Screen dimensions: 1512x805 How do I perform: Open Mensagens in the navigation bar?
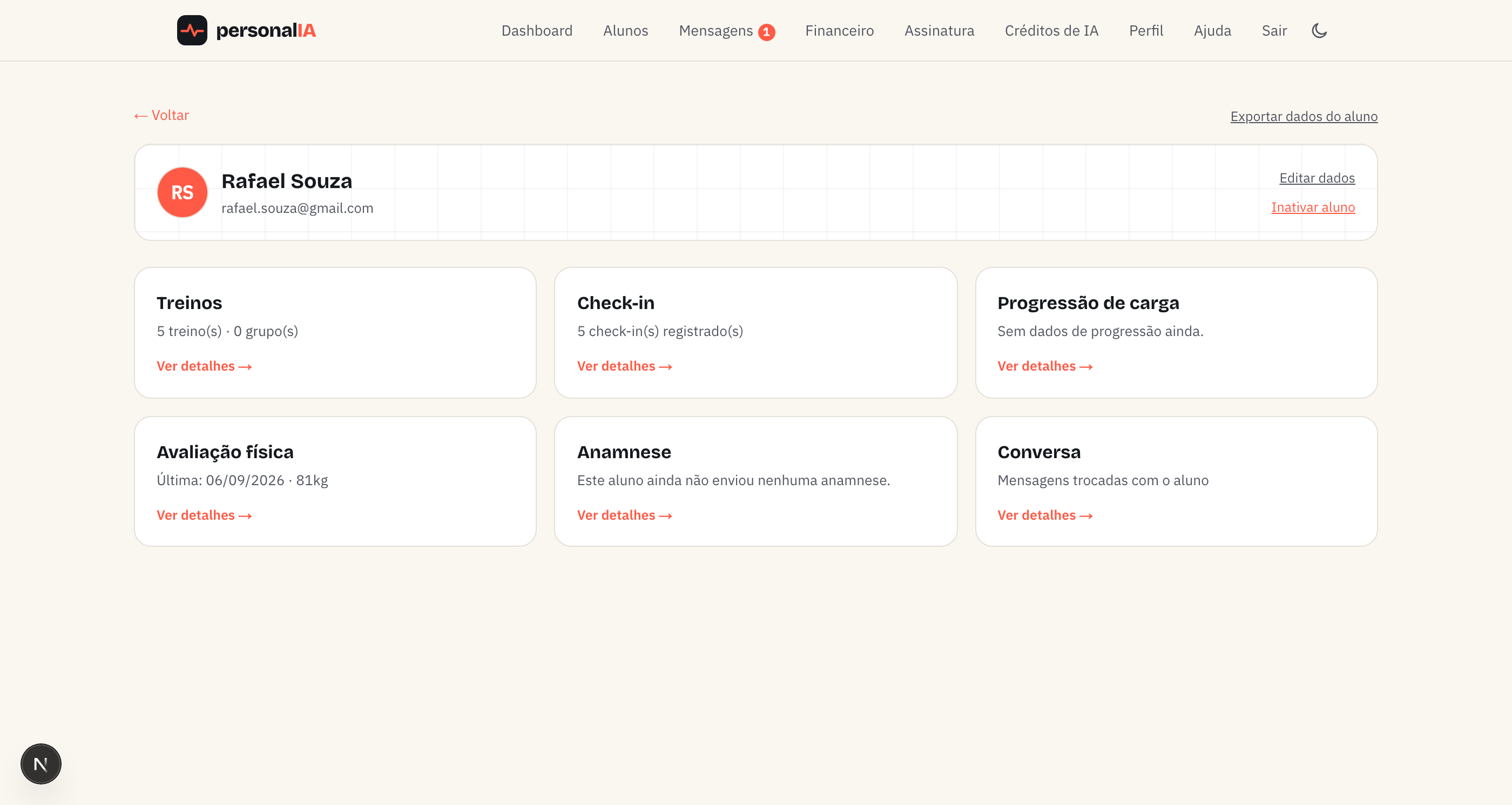tap(715, 31)
